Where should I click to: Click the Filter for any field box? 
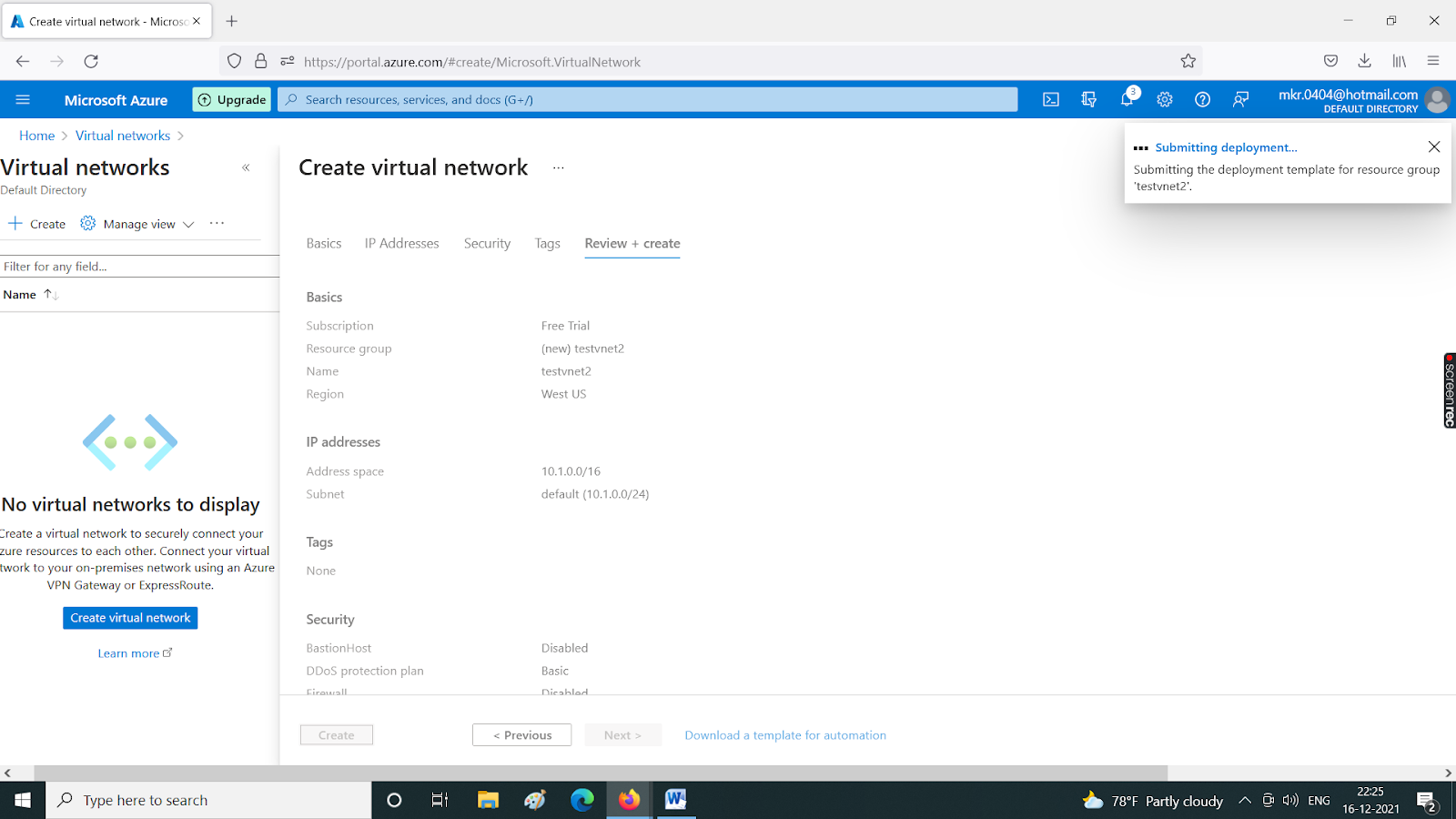pos(139,267)
